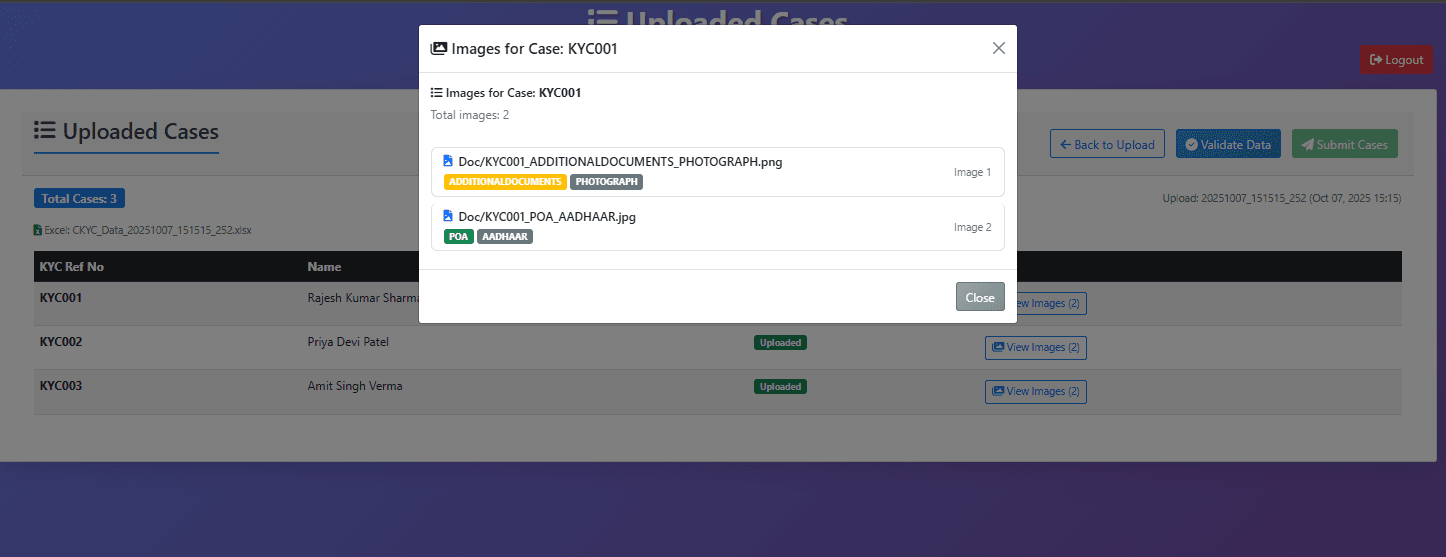Image resolution: width=1446 pixels, height=557 pixels.
Task: Click the images icon in KYC002's View Images button
Action: pyautogui.click(x=998, y=348)
